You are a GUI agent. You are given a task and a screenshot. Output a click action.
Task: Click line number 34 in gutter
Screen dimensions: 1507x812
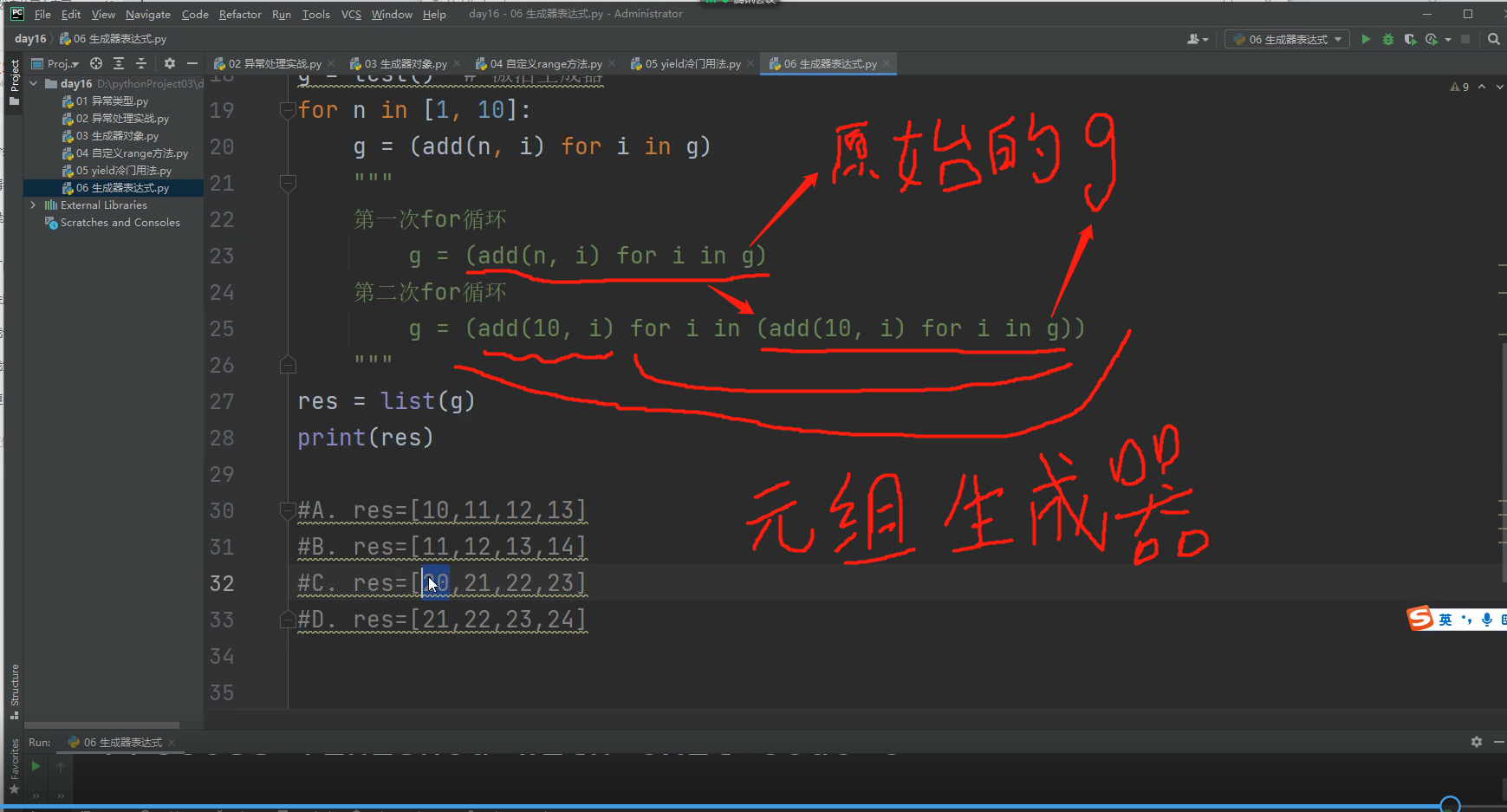pos(222,656)
